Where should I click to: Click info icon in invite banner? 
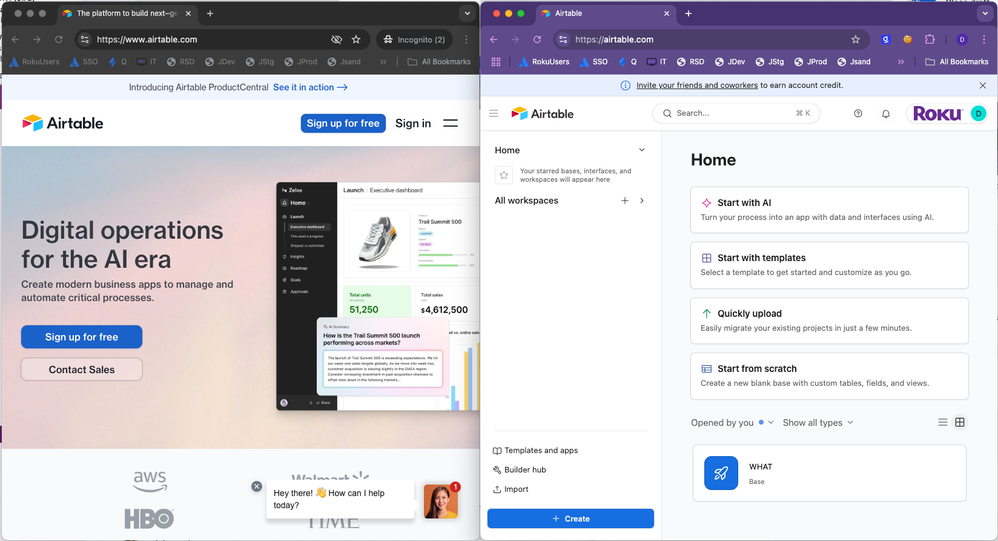click(625, 85)
